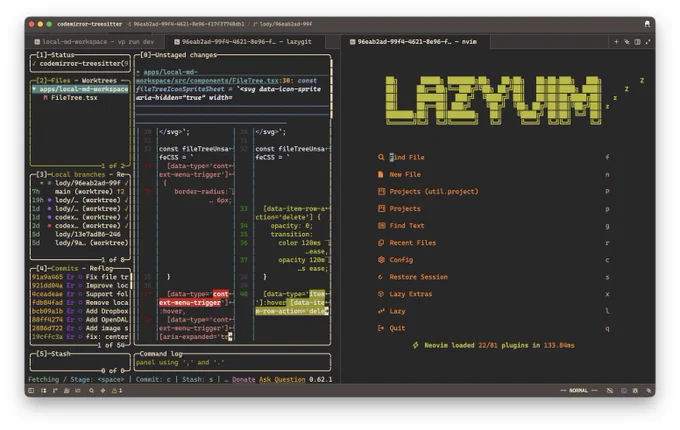
Task: Click the lightning icon by Neovim loaded message
Action: point(415,345)
